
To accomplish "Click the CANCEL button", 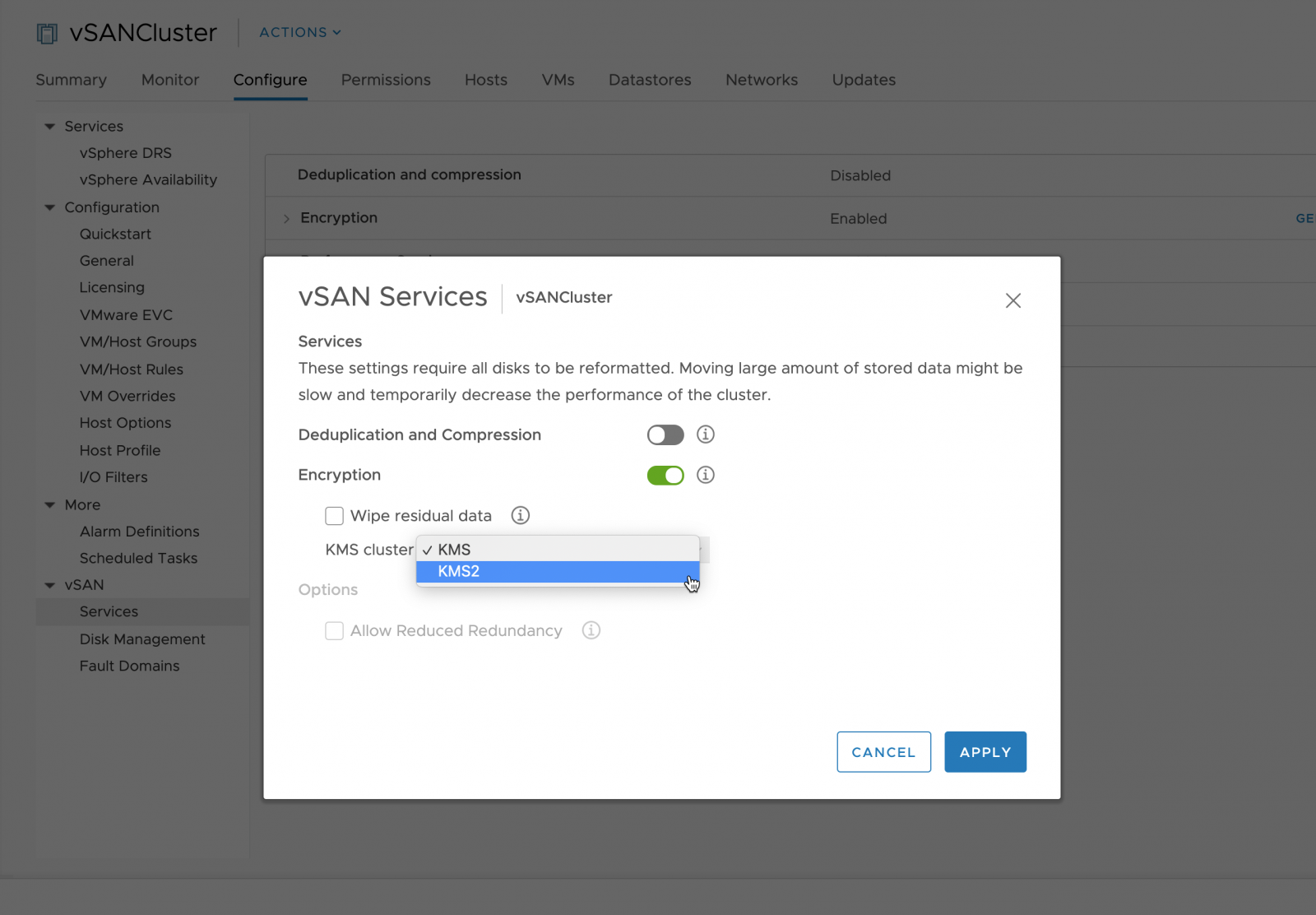I will tap(883, 752).
